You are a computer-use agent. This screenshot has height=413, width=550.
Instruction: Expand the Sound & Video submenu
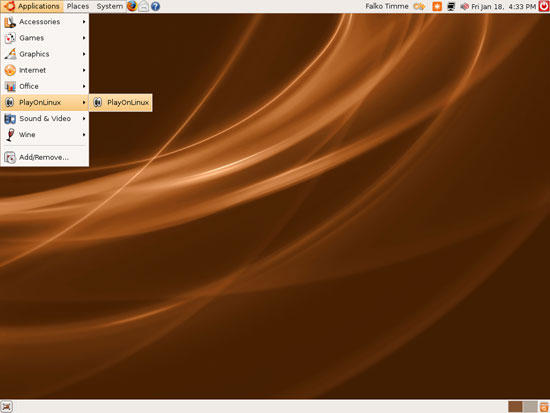(45, 119)
